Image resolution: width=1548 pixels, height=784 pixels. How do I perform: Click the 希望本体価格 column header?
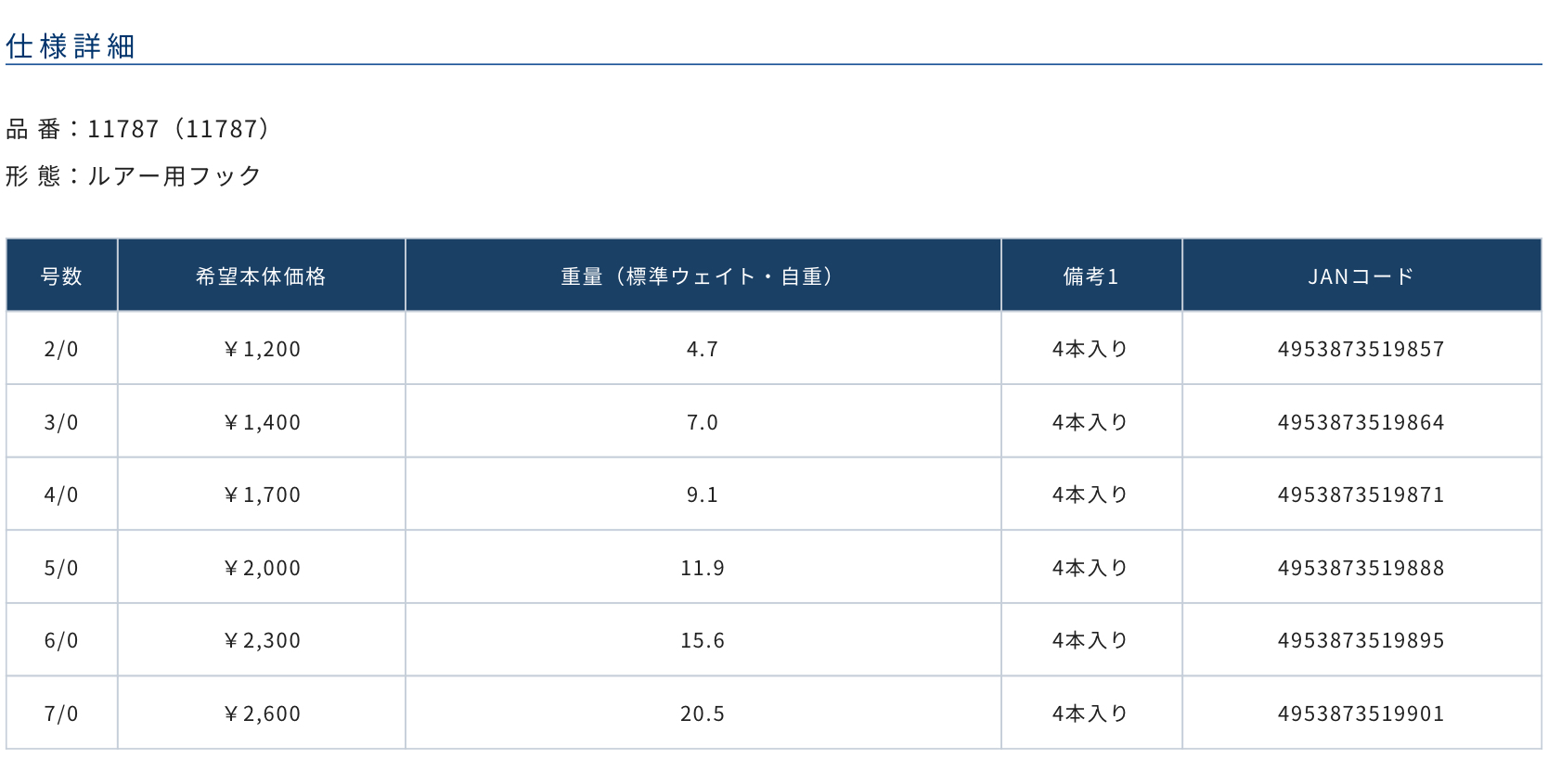[x=261, y=276]
